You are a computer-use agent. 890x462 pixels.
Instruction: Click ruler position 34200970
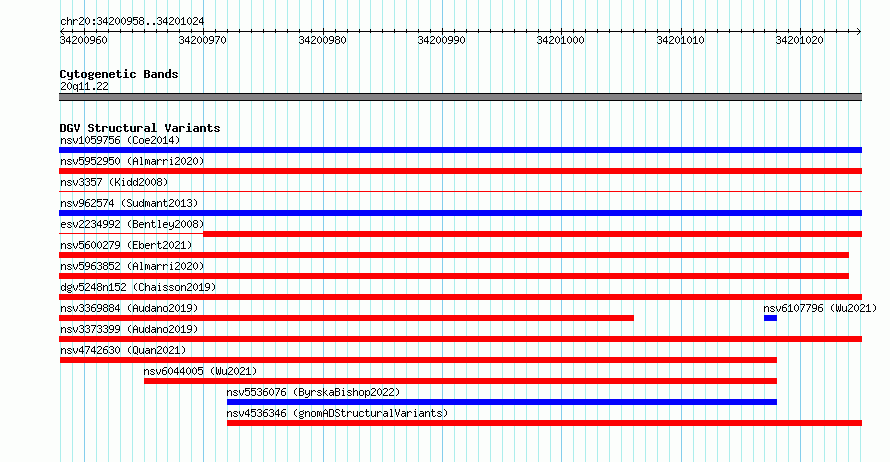tap(203, 40)
